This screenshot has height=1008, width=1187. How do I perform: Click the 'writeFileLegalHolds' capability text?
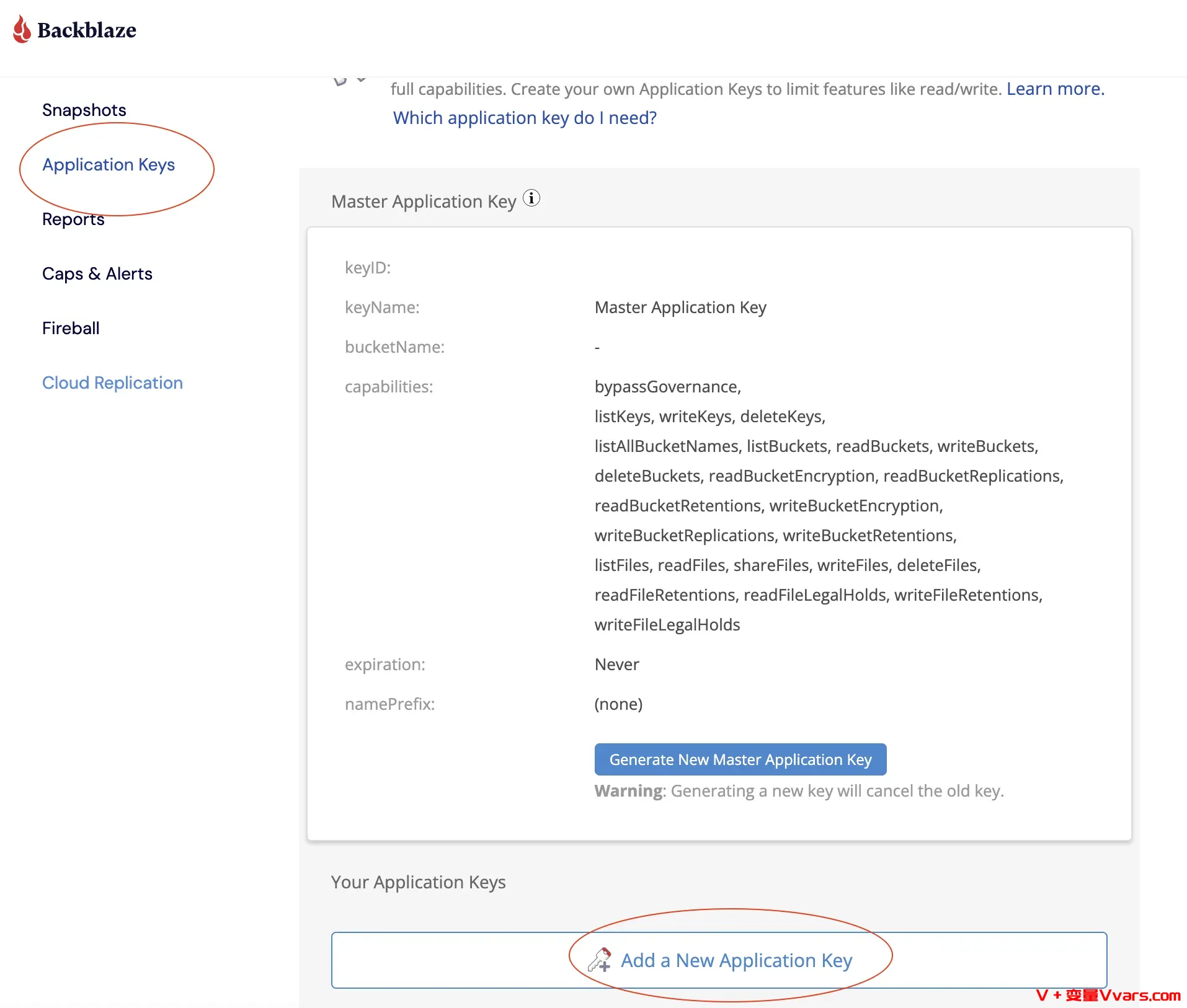click(667, 625)
